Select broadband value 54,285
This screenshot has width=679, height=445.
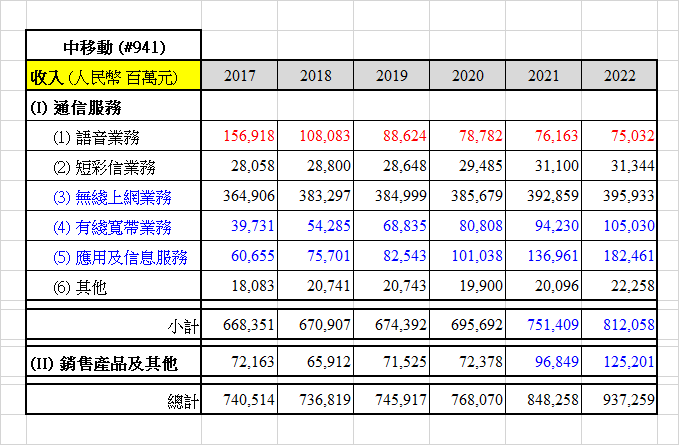(x=329, y=226)
